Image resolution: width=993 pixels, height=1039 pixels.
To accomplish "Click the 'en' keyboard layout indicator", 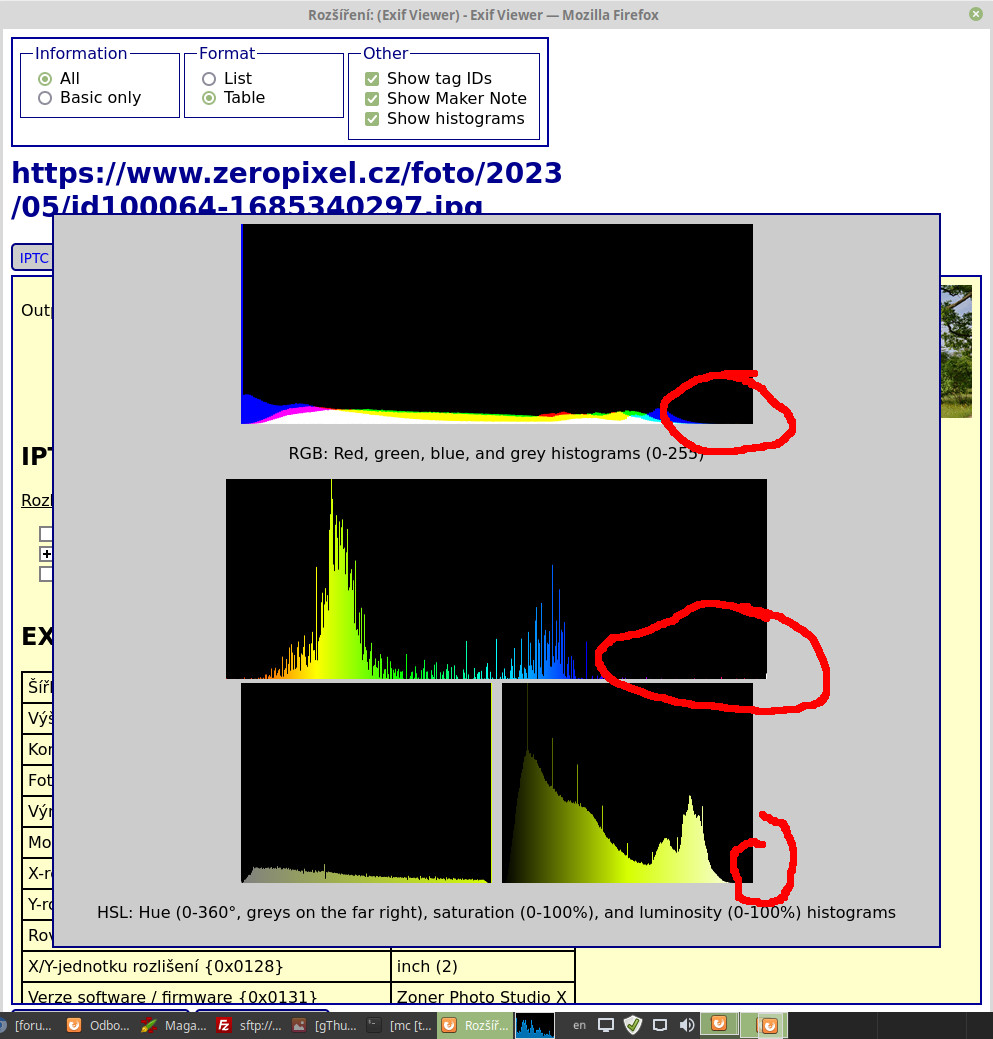I will click(580, 1025).
